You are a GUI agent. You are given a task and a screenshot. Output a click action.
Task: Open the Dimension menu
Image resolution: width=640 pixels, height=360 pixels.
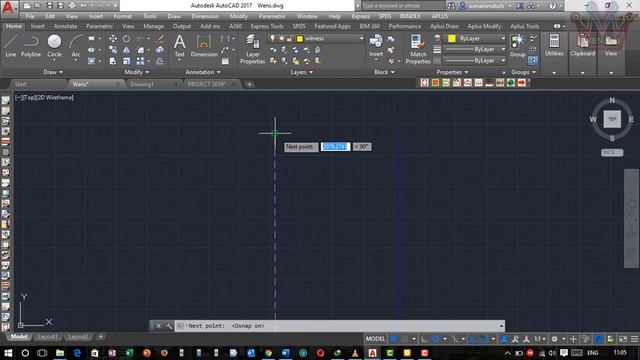(205, 16)
